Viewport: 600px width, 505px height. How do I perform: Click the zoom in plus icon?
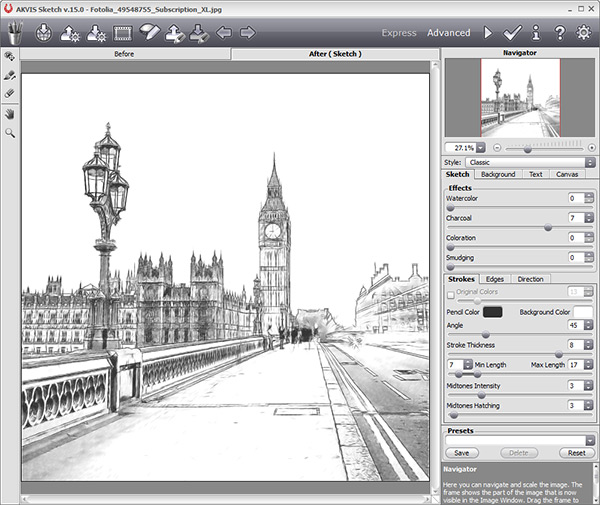point(592,148)
